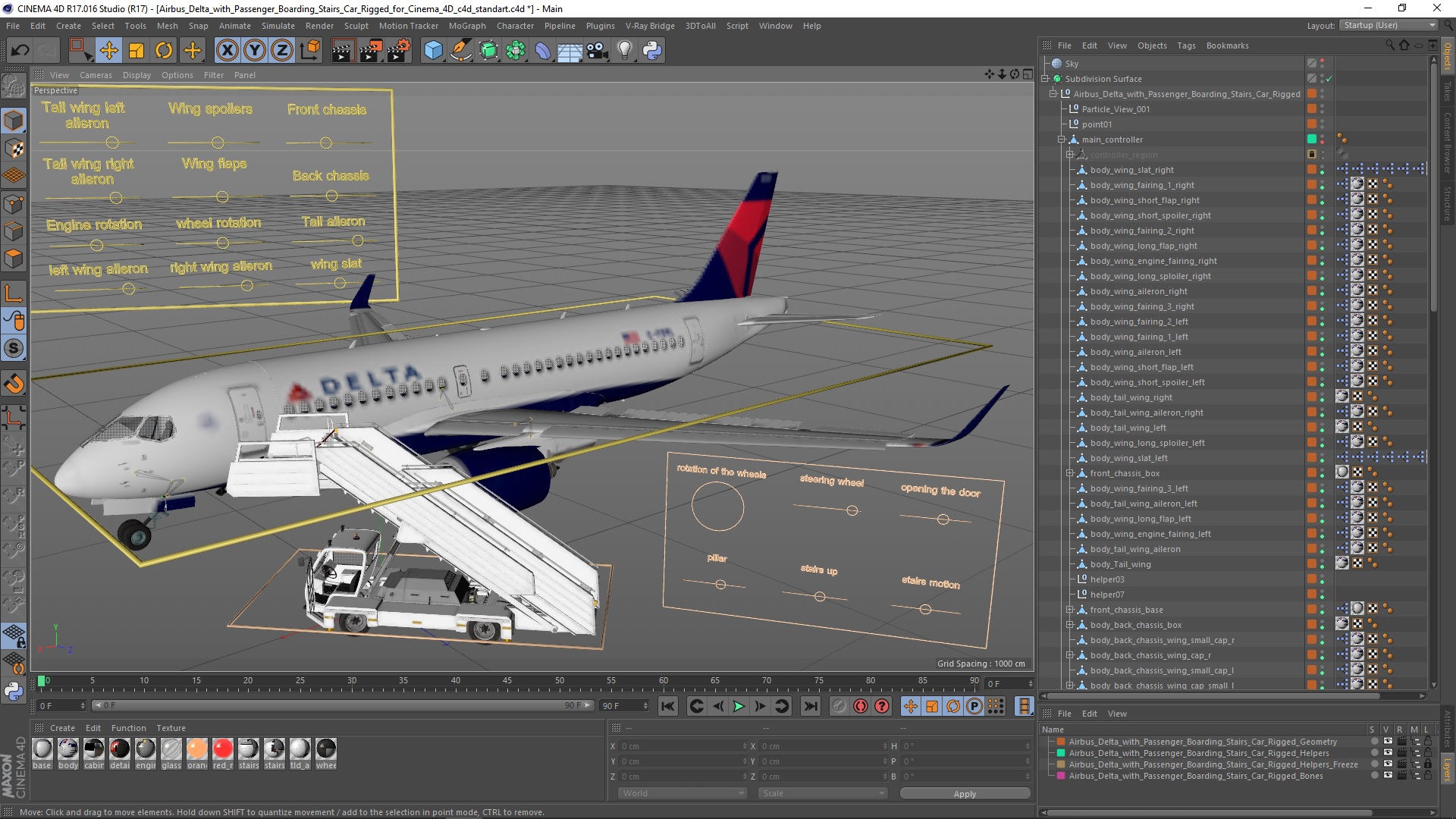Open material manager Create menu
The image size is (1456, 819).
click(62, 728)
